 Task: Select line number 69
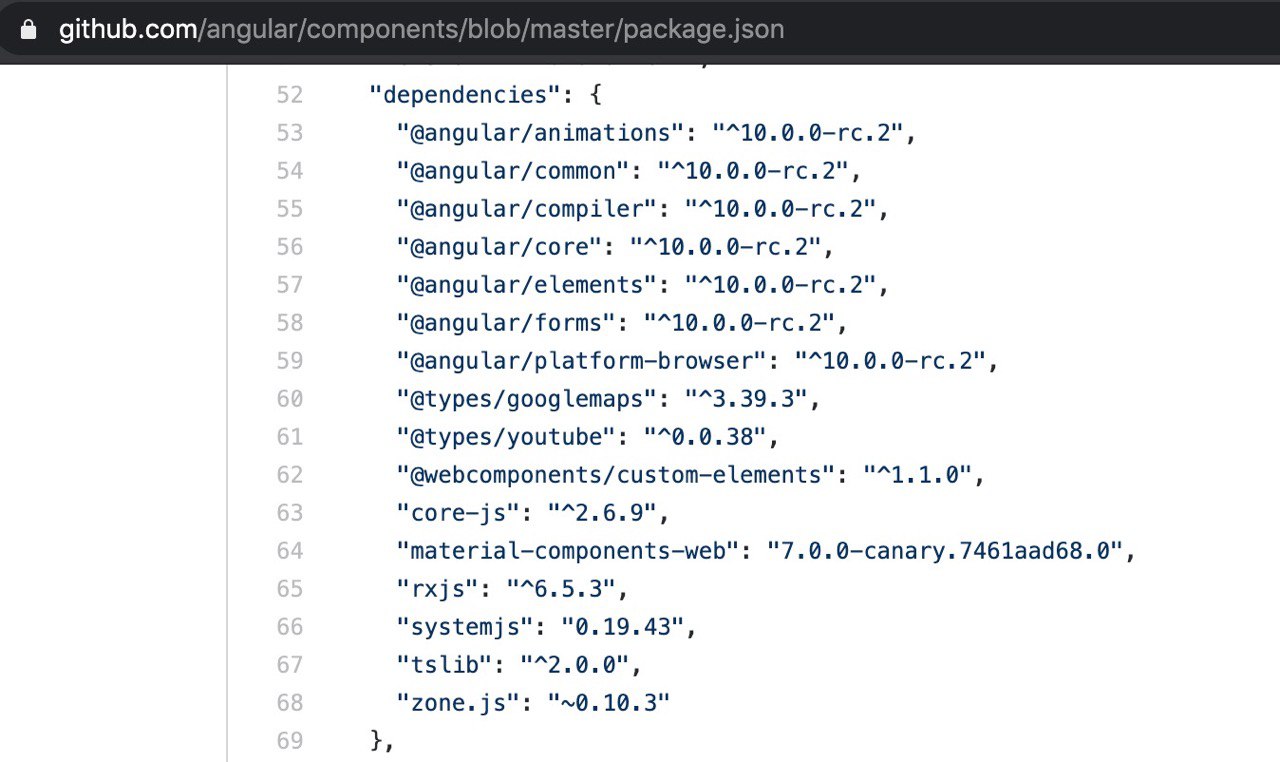click(290, 741)
